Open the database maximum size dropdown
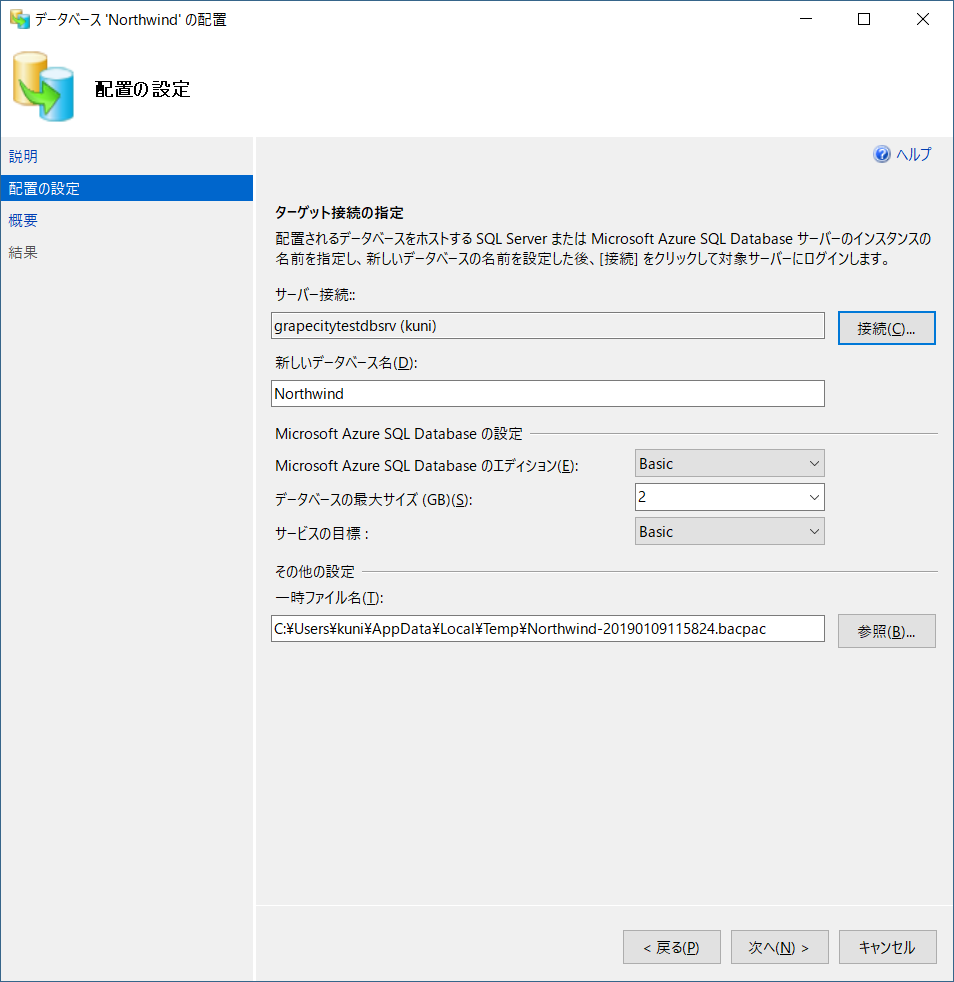954x982 pixels. pos(729,497)
